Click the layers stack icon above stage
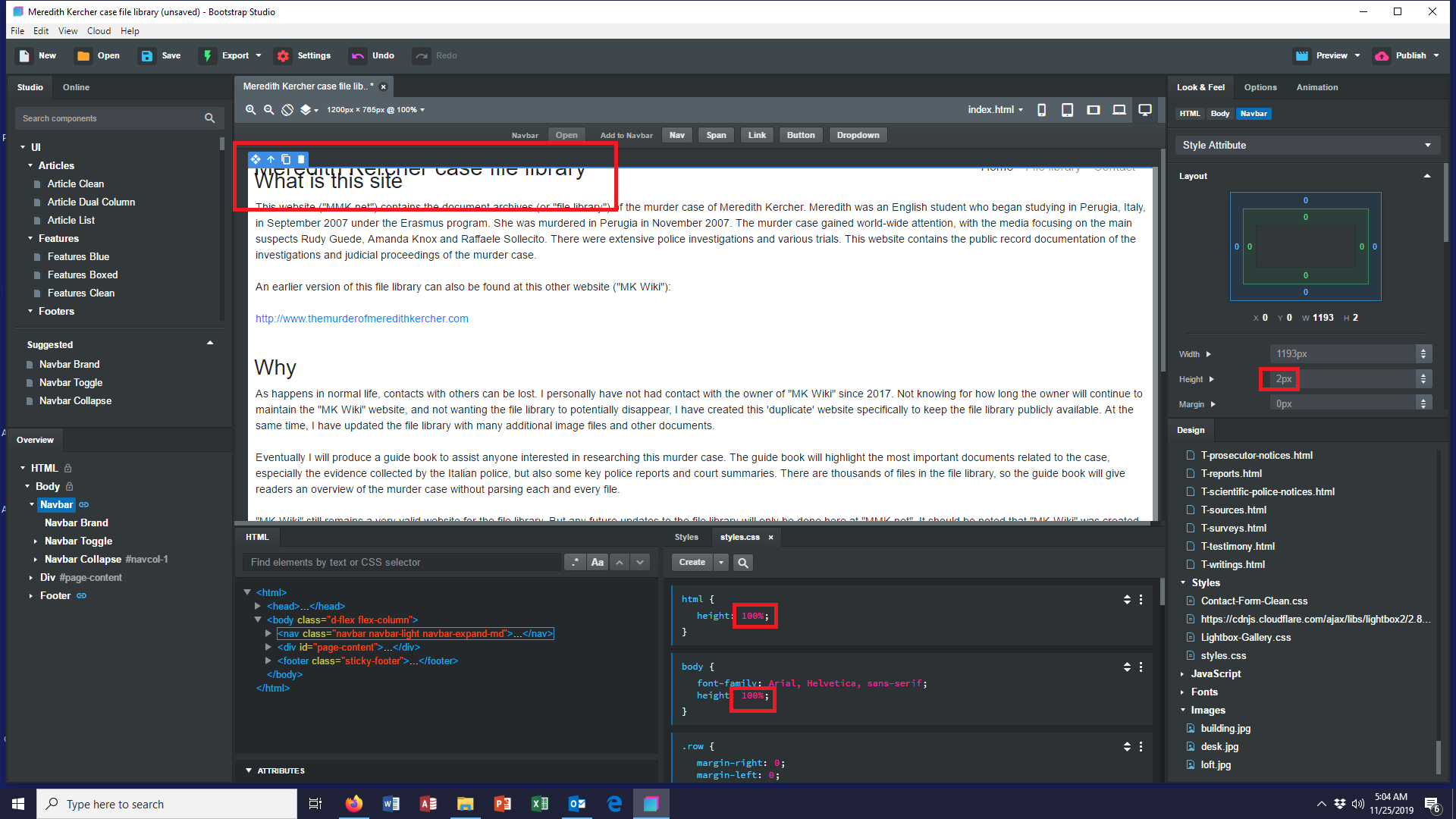 305,110
